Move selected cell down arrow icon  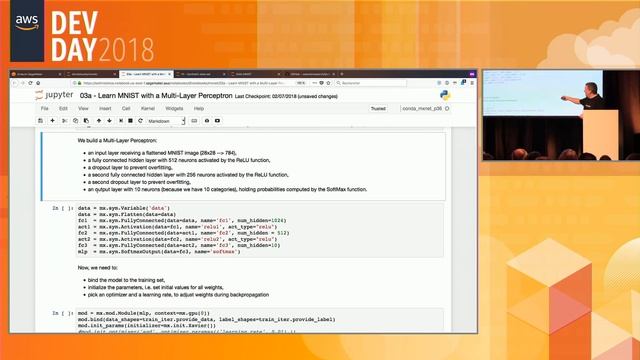(x=109, y=121)
